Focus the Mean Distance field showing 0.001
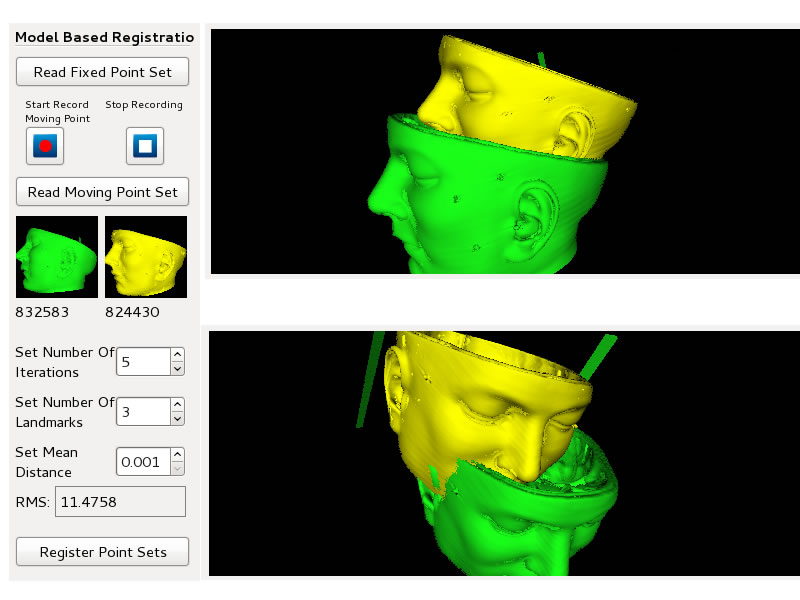 click(143, 462)
